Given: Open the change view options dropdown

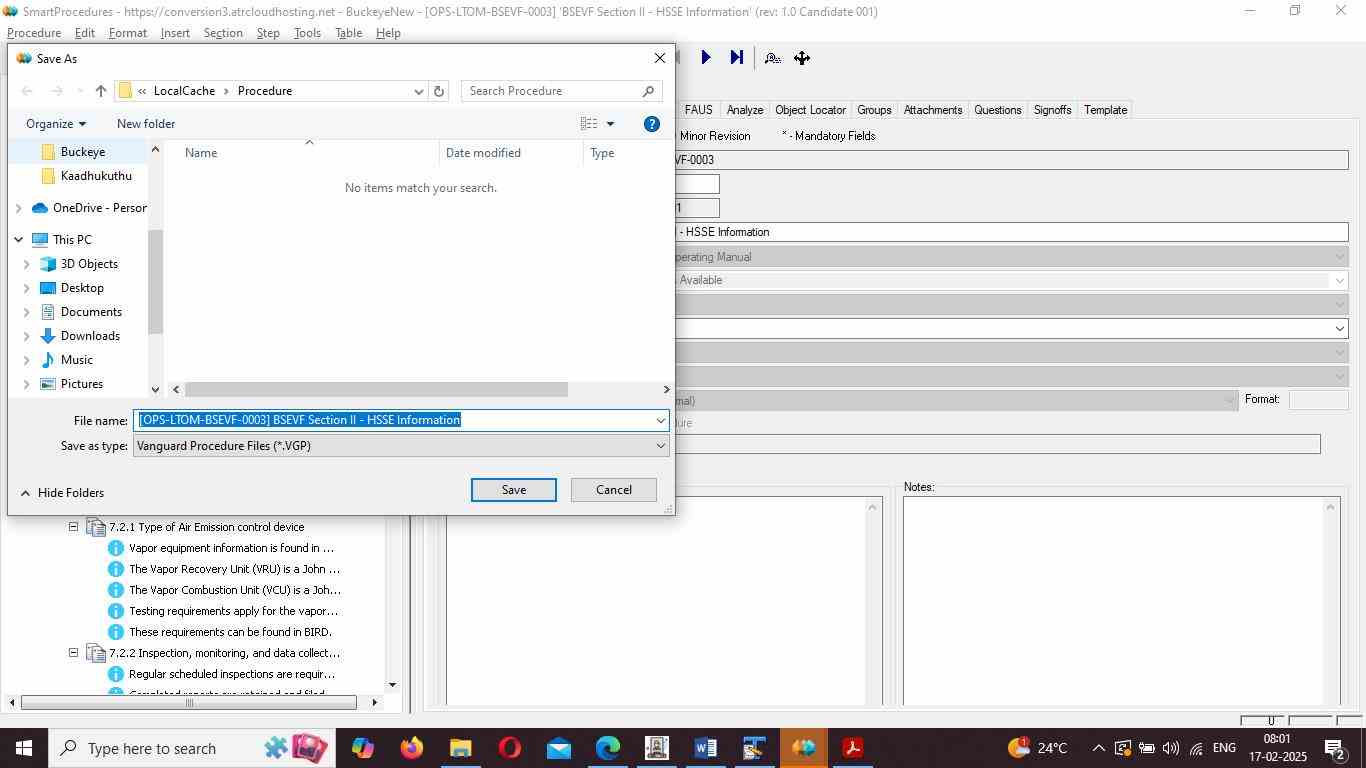Looking at the screenshot, I should (x=610, y=124).
